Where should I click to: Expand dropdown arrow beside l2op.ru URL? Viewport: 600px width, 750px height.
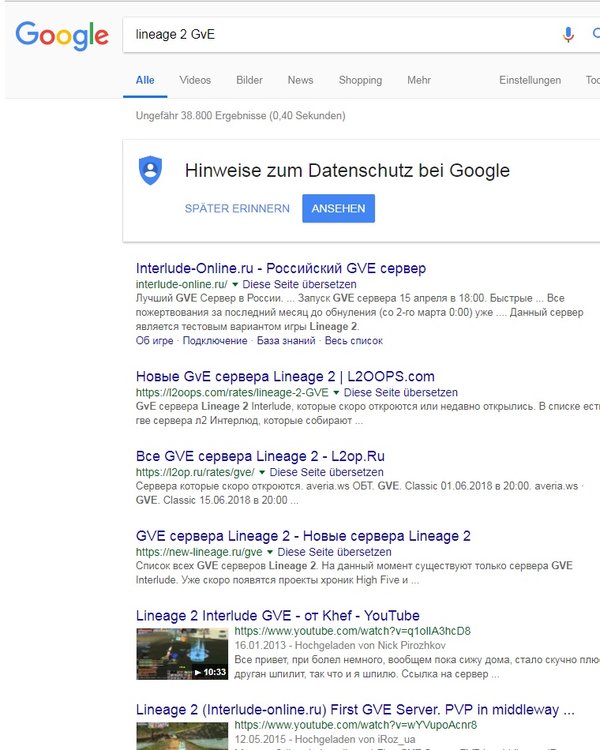[262, 473]
